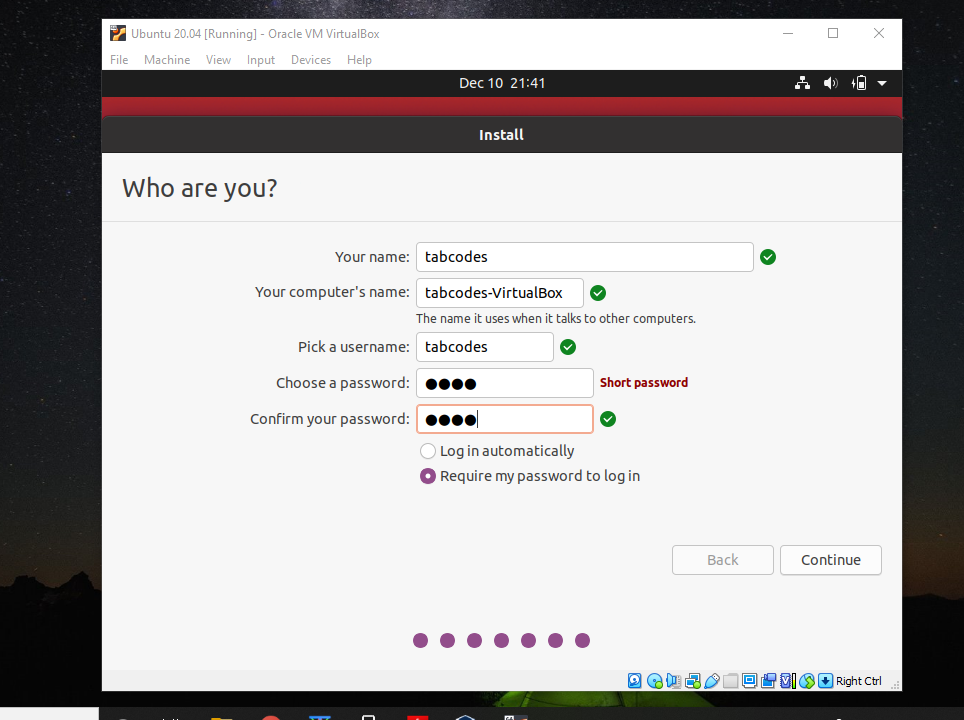
Task: Click the battery indicator in Ubuntu top bar
Action: (x=858, y=83)
